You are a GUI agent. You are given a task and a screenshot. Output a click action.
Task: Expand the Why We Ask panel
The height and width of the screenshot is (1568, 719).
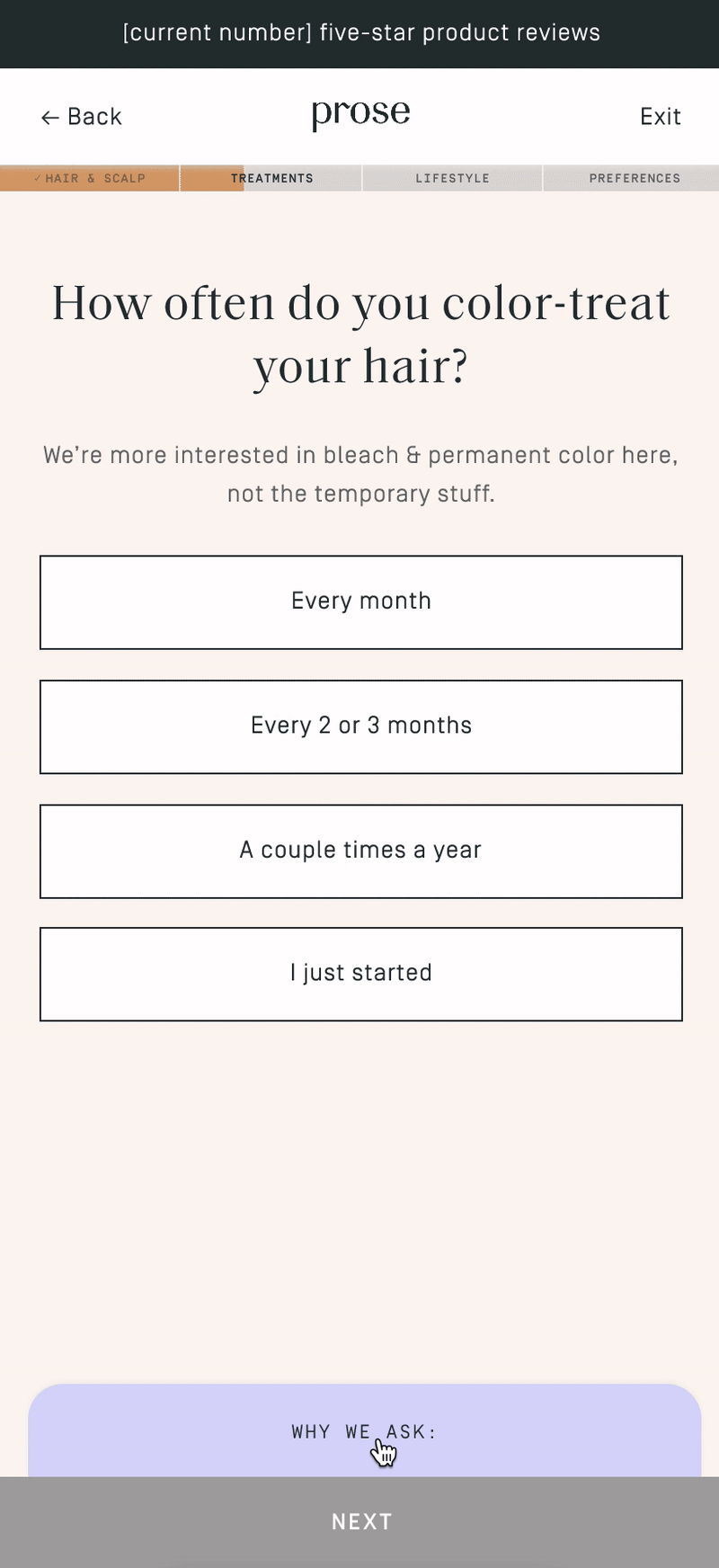pos(364,1431)
